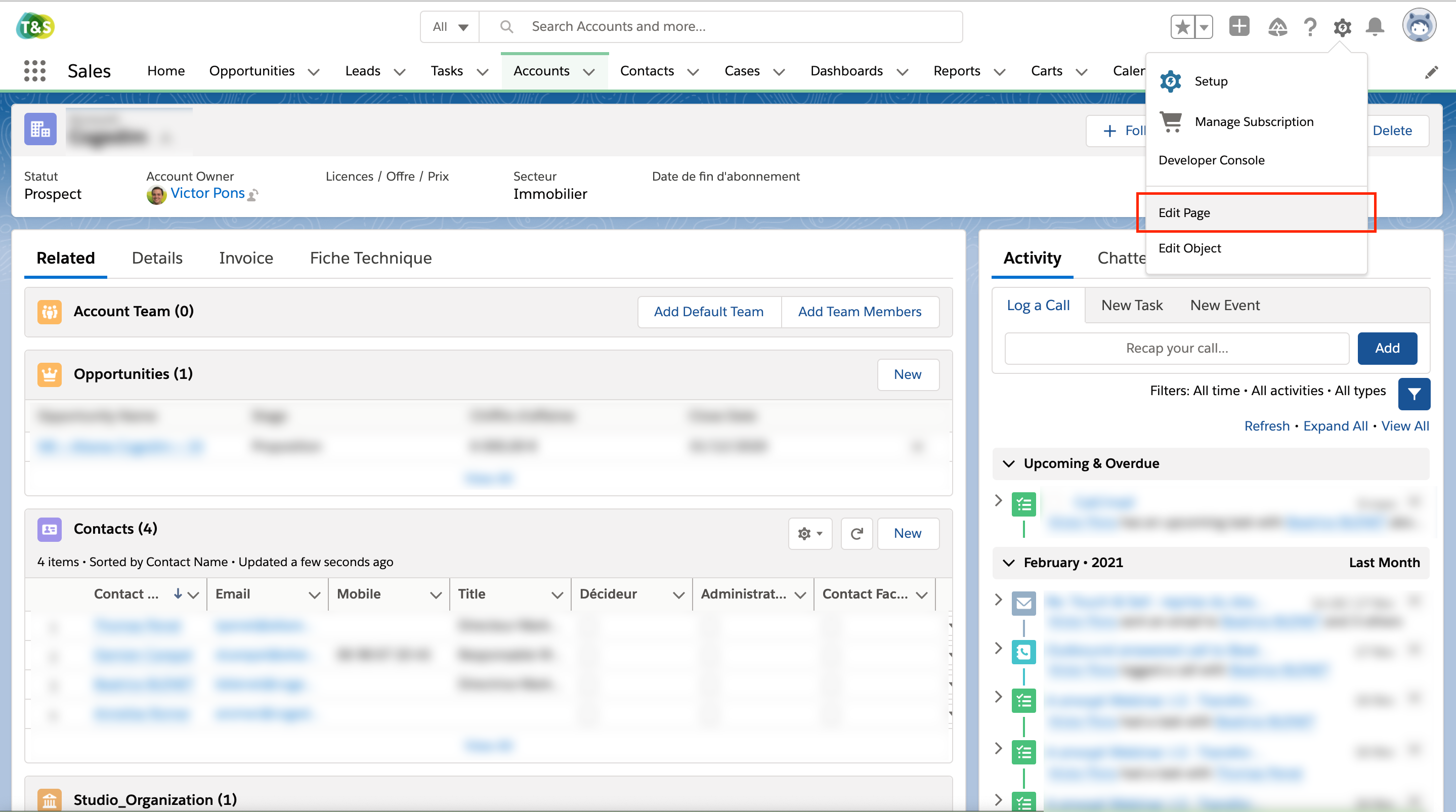
Task: Click Add Team Members button
Action: (x=860, y=311)
